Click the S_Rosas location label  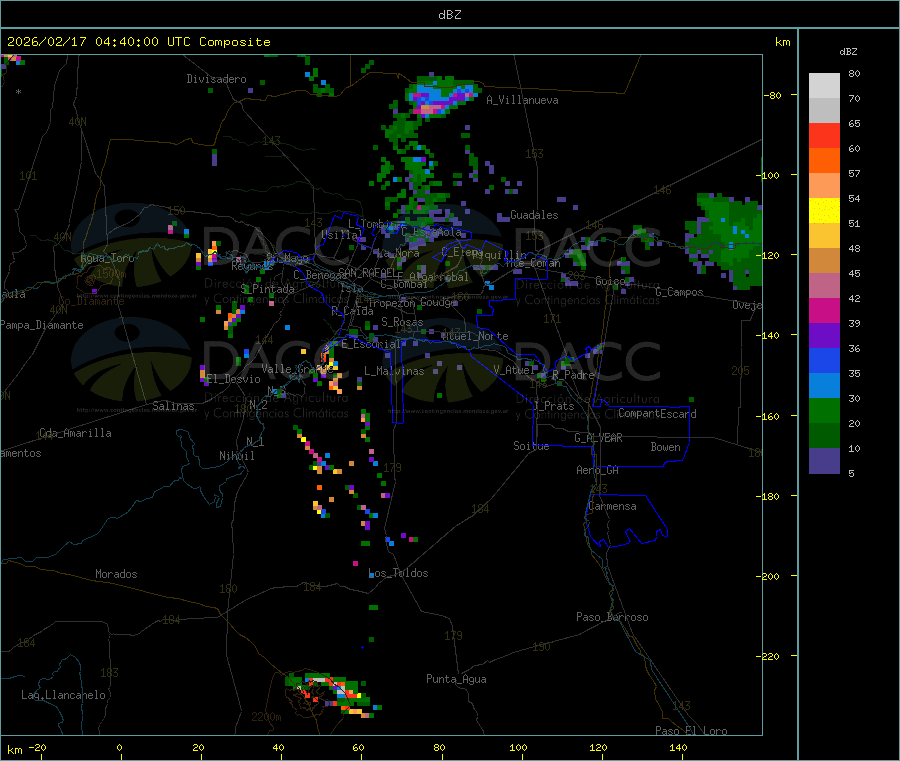[x=402, y=322]
